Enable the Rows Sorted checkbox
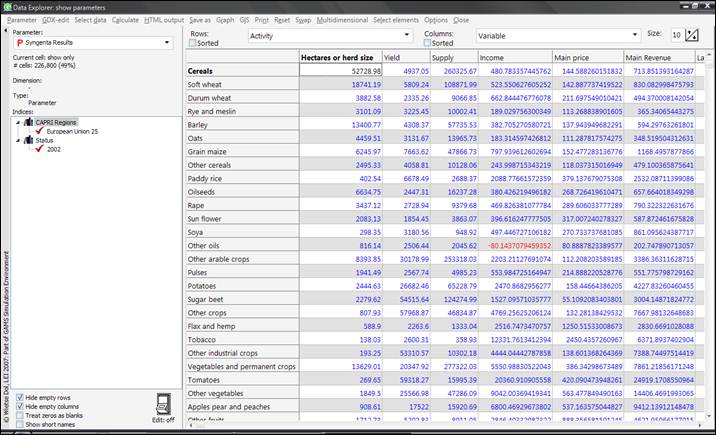This screenshot has width=716, height=435. 194,43
